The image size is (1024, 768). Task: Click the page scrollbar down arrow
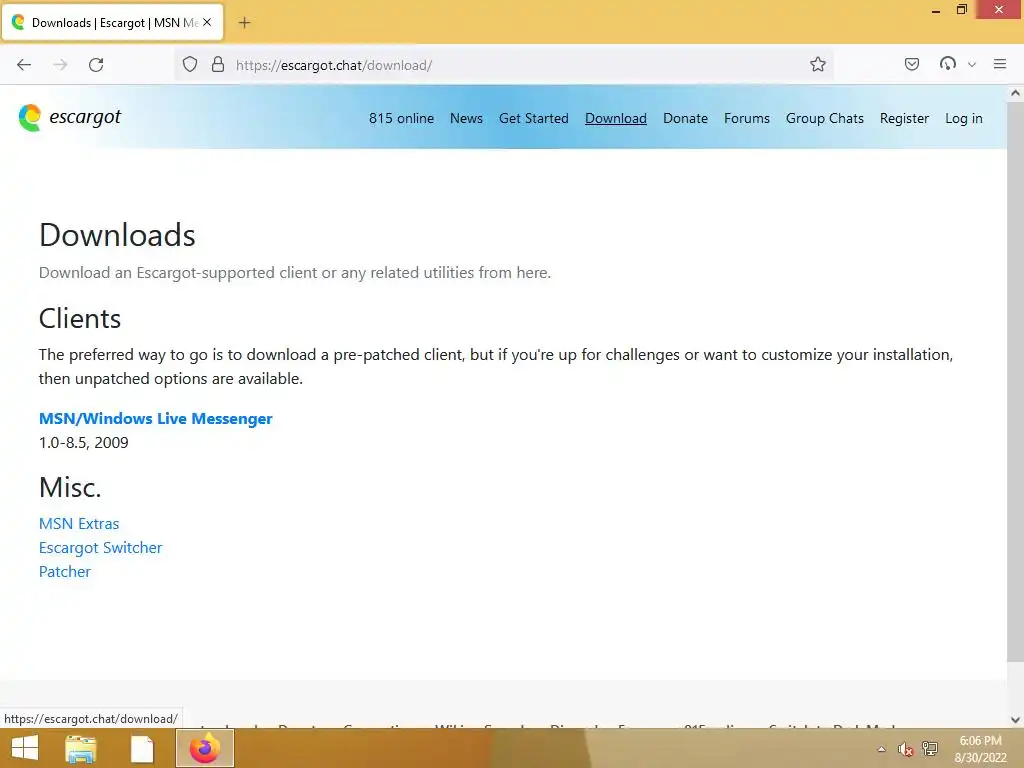(x=1015, y=720)
